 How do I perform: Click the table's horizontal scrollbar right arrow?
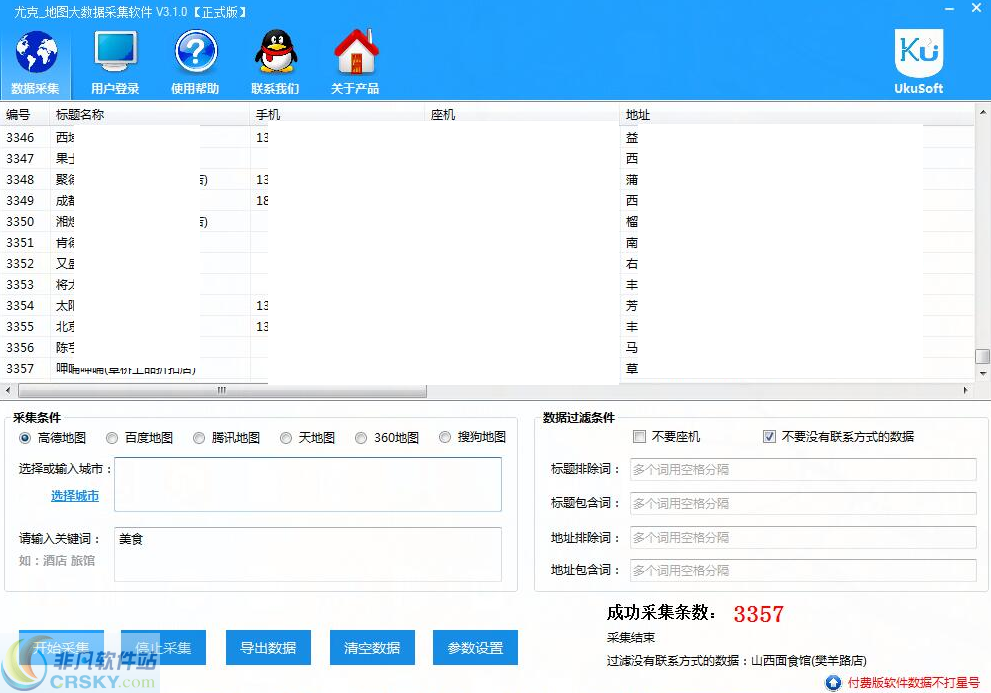(966, 391)
